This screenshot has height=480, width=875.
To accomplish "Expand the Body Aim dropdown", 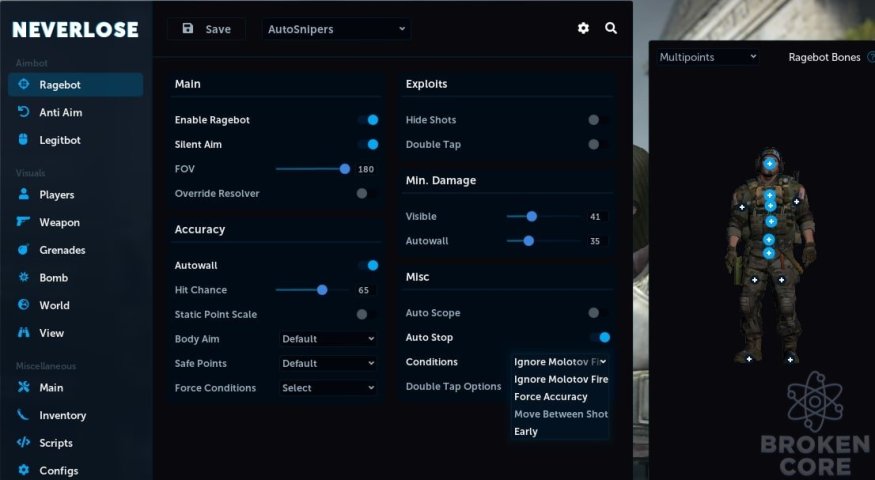I will pos(328,339).
